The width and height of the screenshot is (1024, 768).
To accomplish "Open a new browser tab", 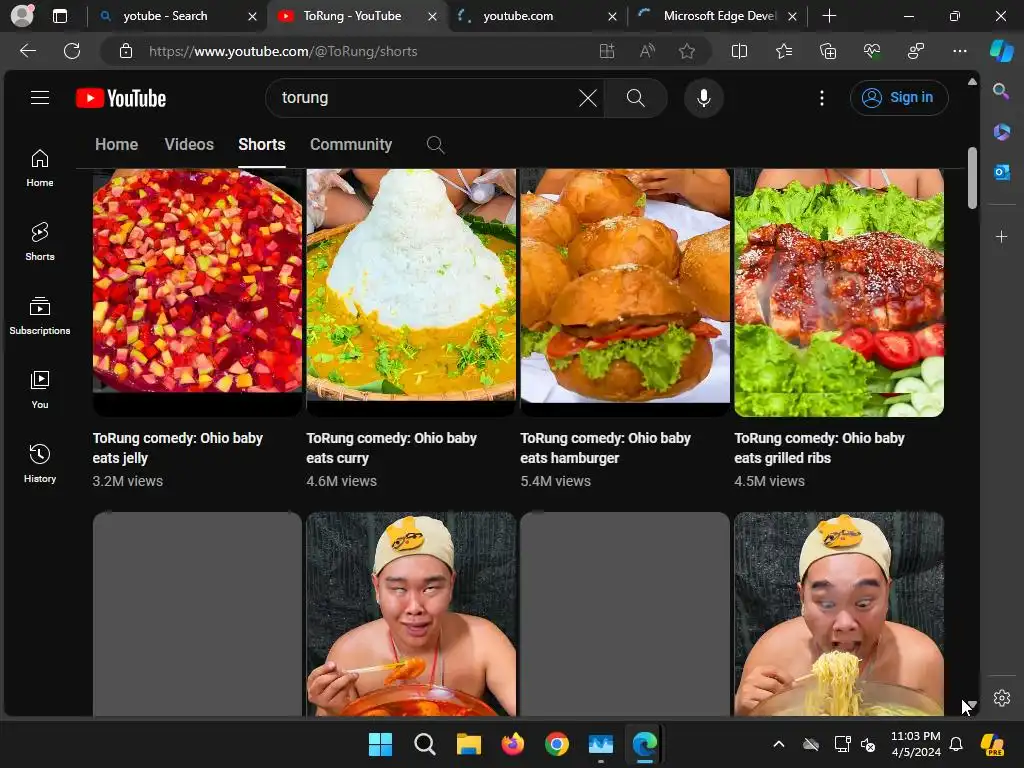I will 829,16.
